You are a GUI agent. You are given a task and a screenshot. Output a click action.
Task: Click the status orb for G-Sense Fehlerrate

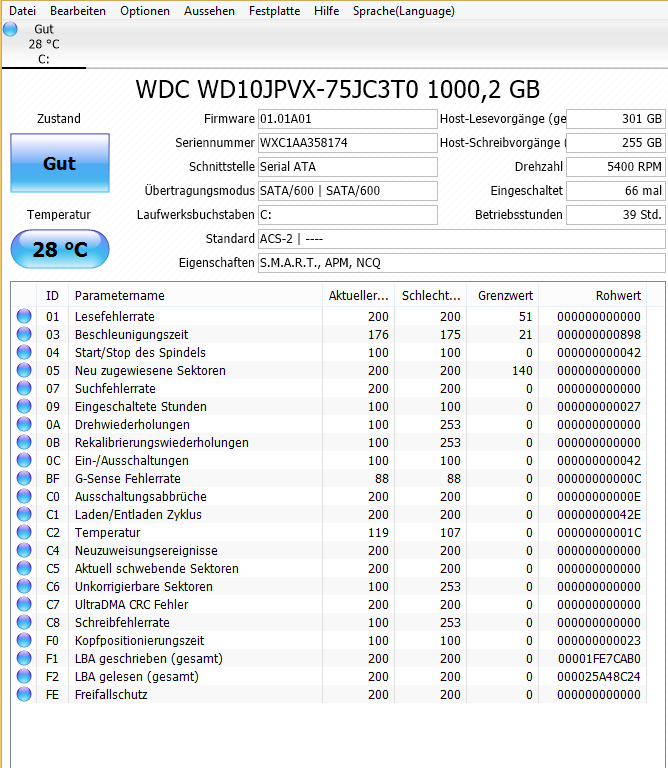[24, 479]
